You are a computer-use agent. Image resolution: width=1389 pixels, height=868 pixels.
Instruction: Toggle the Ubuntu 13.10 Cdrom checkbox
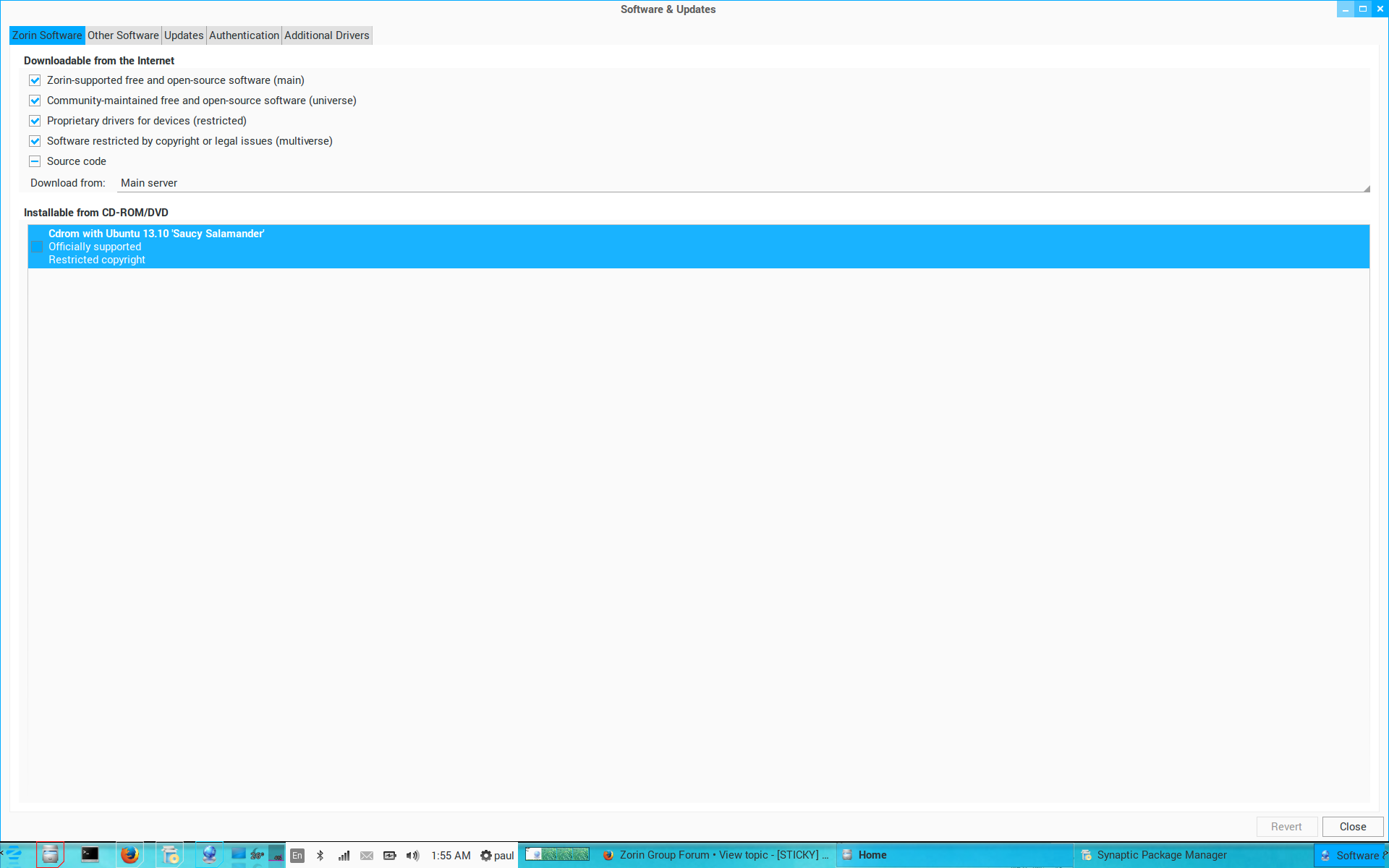[38, 247]
